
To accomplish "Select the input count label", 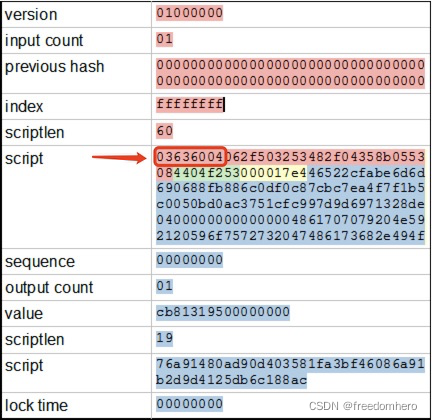I will [x=44, y=41].
